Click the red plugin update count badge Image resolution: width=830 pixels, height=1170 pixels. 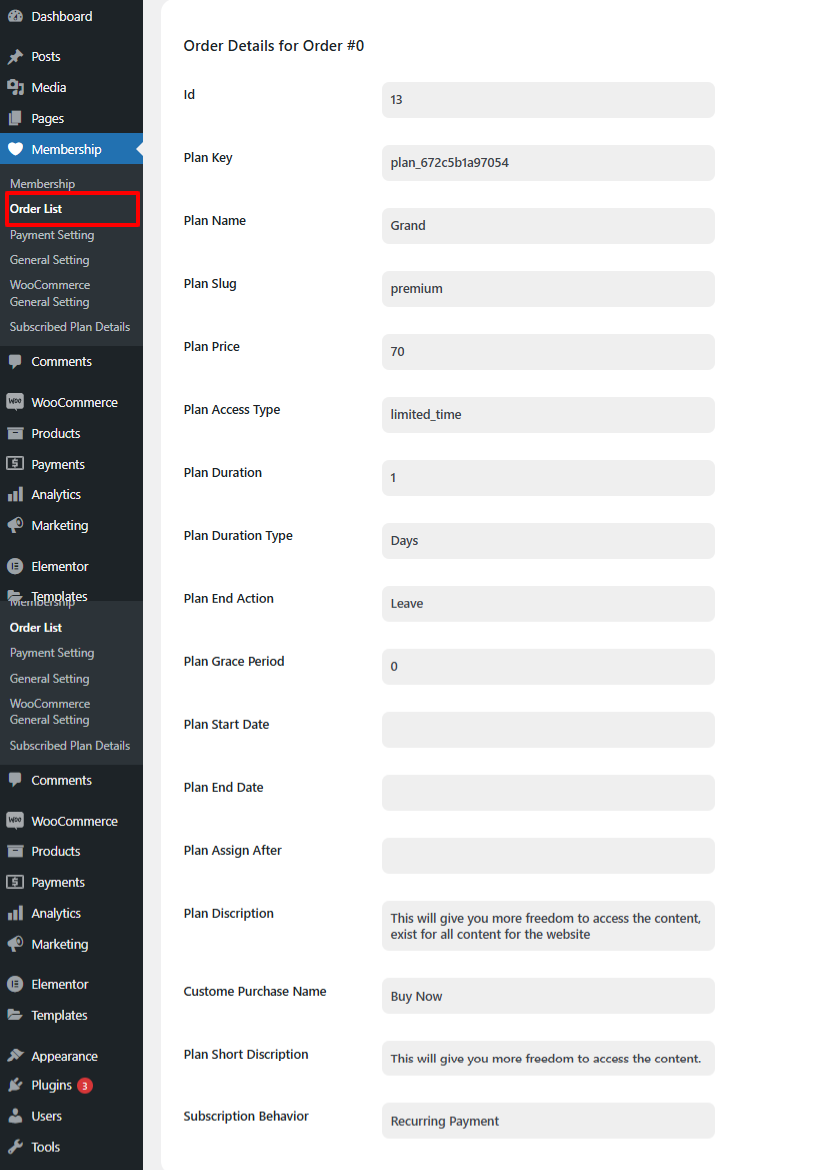(x=85, y=1085)
